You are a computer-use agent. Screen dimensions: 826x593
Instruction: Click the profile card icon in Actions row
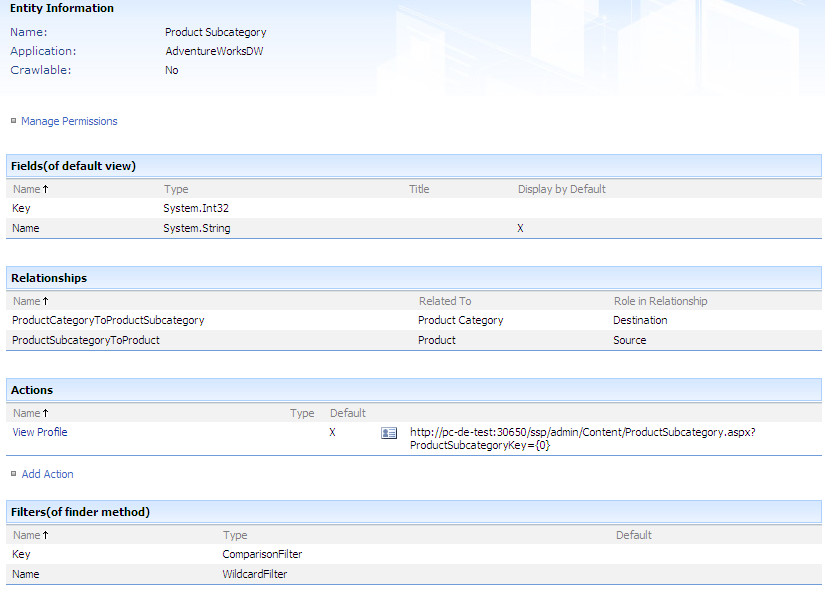389,433
